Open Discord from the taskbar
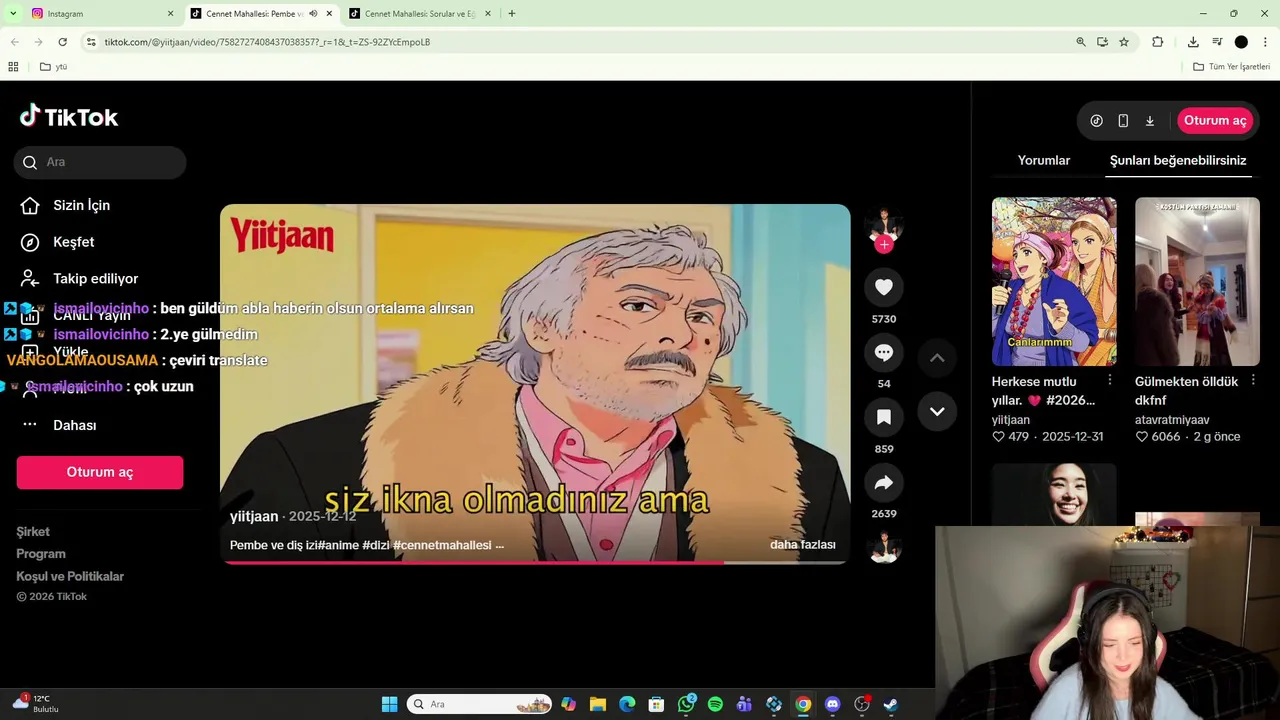 pyautogui.click(x=832, y=704)
